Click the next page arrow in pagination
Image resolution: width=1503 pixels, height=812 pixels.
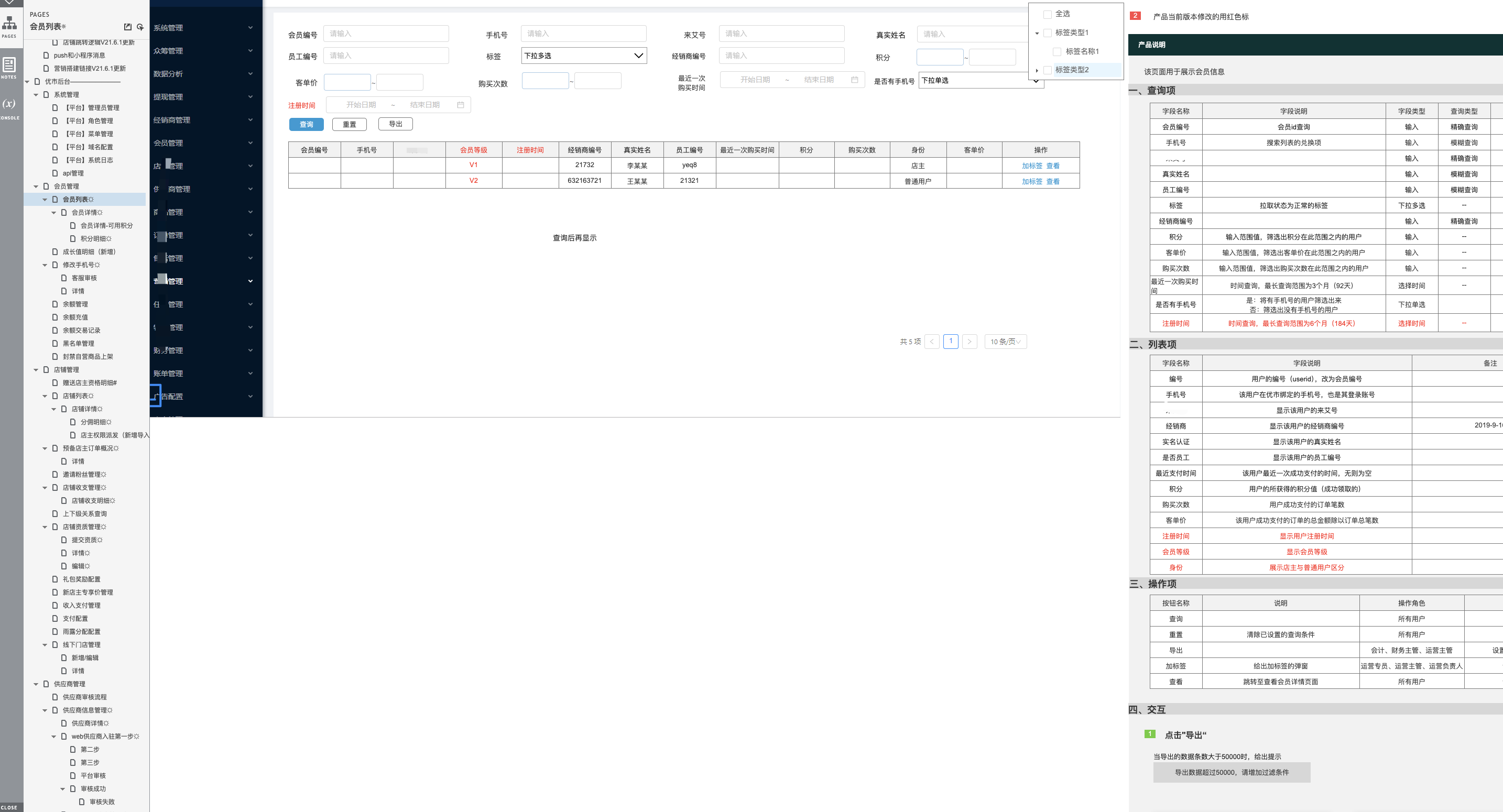click(969, 342)
